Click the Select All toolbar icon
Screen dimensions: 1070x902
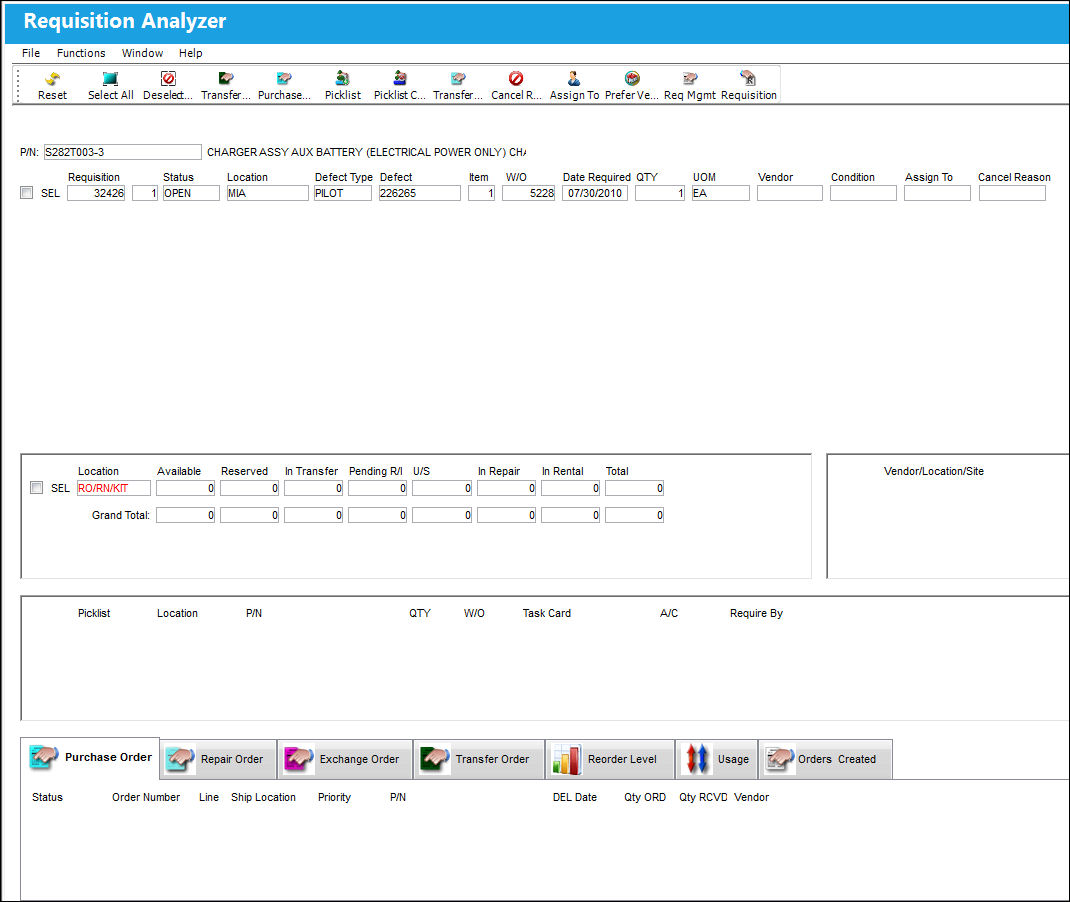(111, 78)
